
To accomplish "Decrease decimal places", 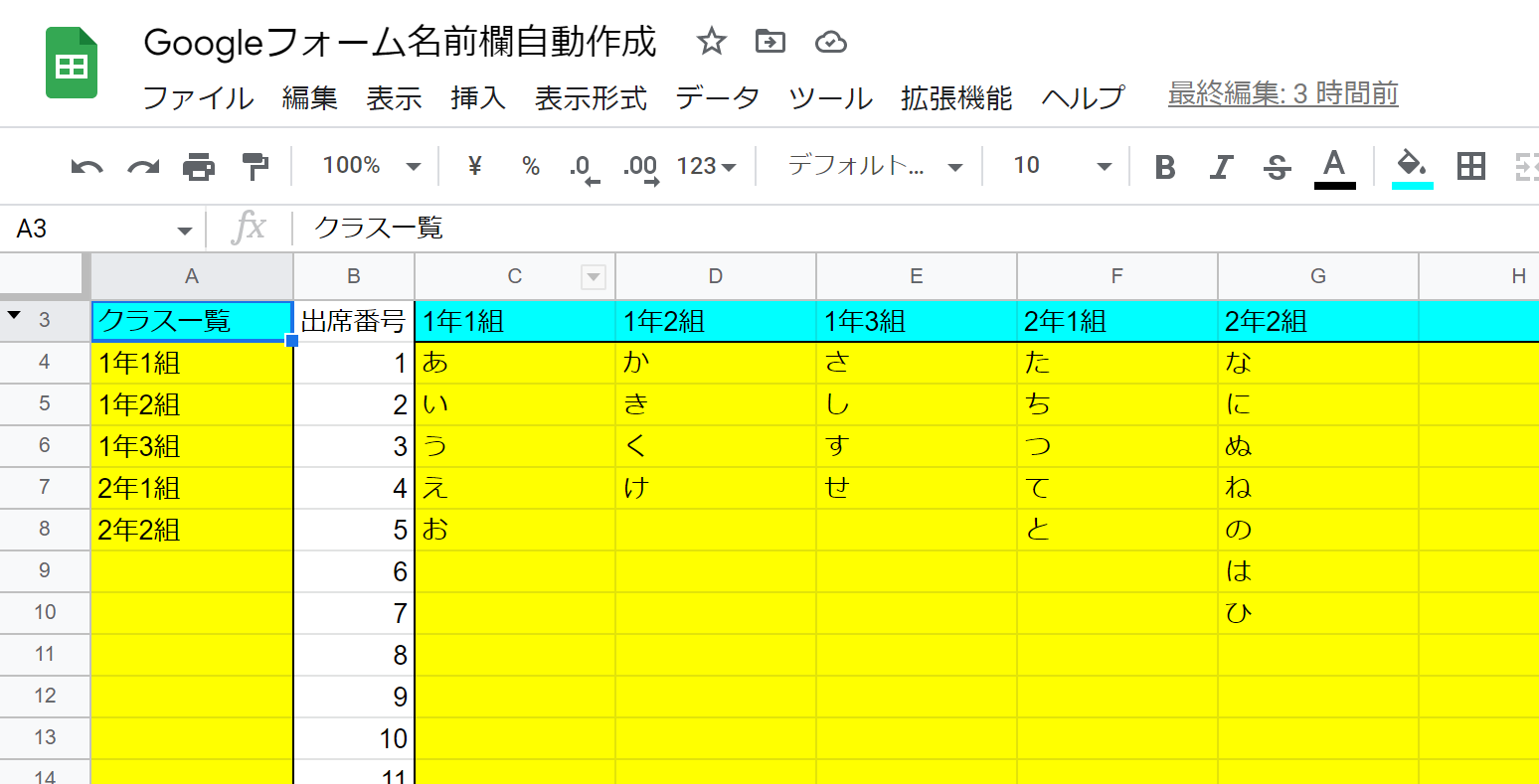I will [585, 167].
